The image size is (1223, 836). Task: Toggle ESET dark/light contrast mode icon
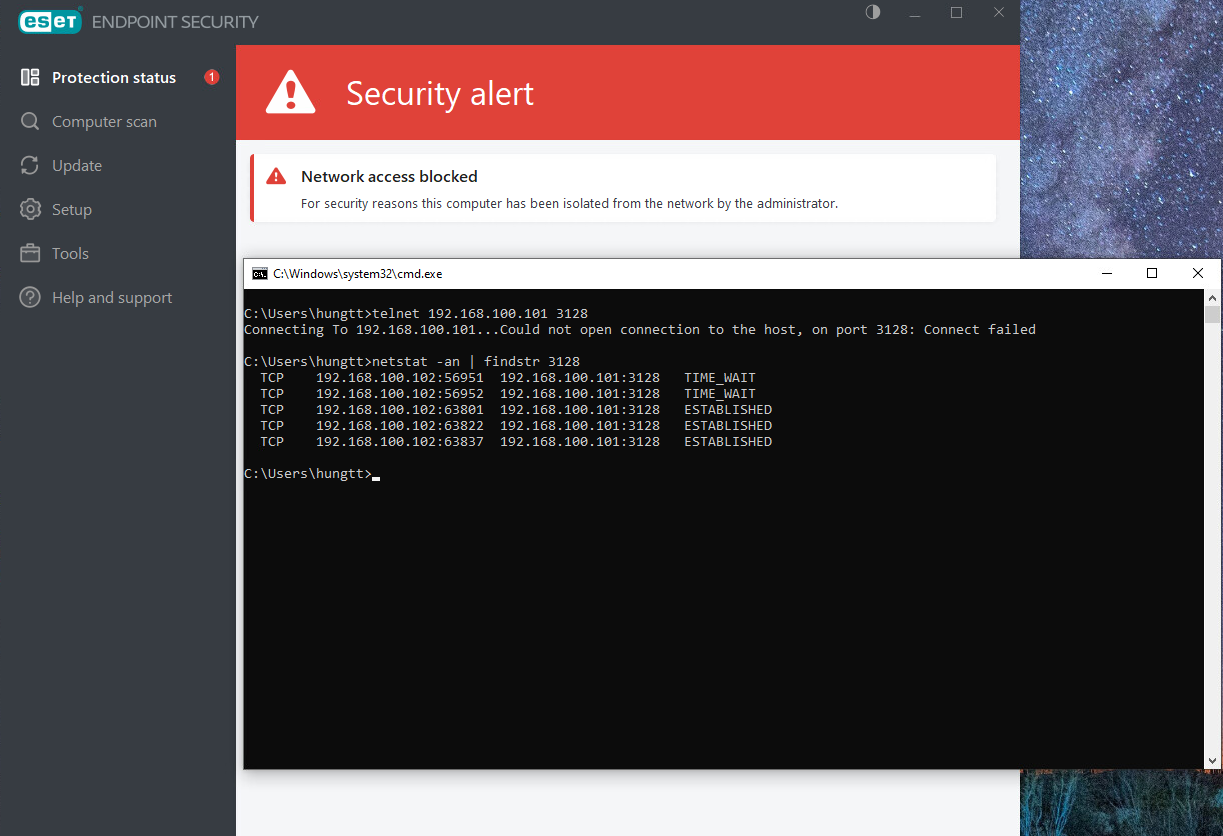click(x=873, y=12)
